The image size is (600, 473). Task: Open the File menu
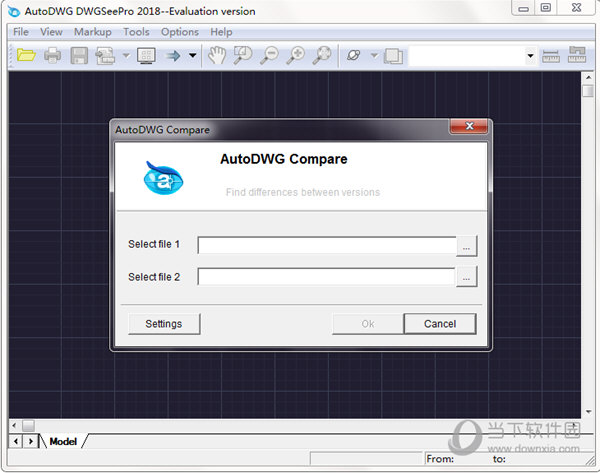[21, 32]
